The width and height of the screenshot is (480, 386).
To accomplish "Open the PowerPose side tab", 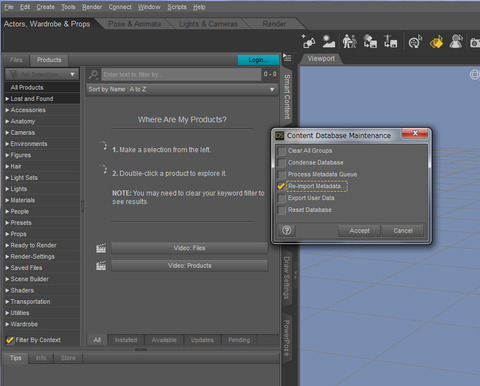I will [287, 338].
